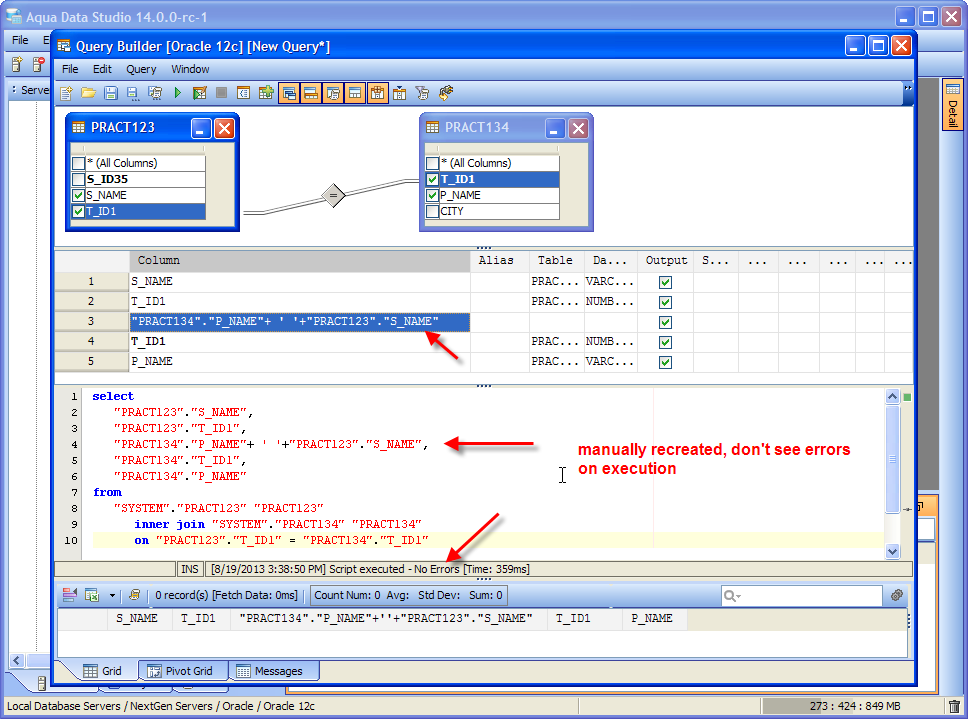Uncheck T_ID1 in PRACT134 table
The width and height of the screenshot is (968, 719).
coord(433,179)
